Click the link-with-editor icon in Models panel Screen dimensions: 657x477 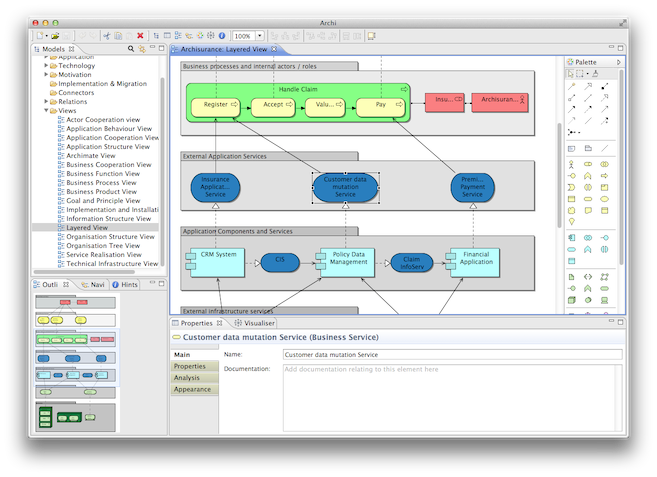[142, 49]
